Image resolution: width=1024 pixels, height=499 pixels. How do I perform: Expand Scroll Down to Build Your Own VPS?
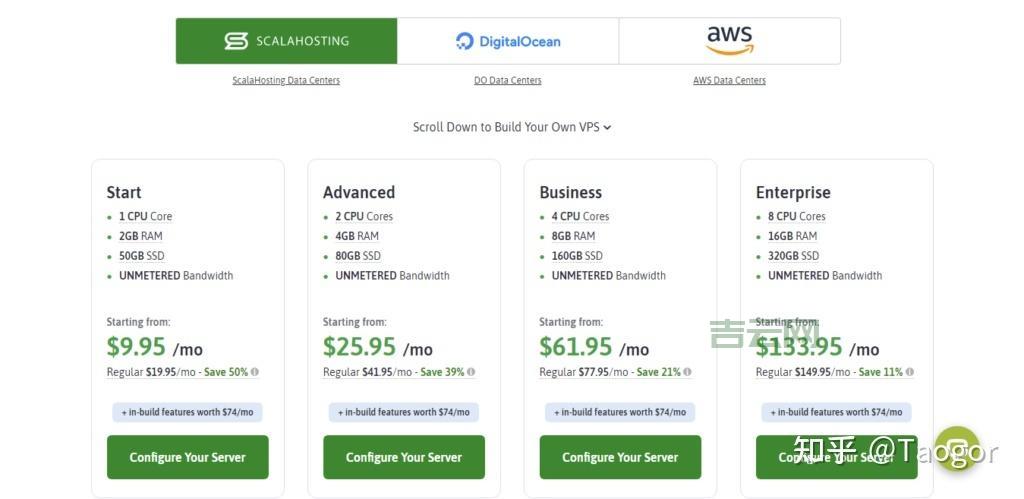(511, 127)
